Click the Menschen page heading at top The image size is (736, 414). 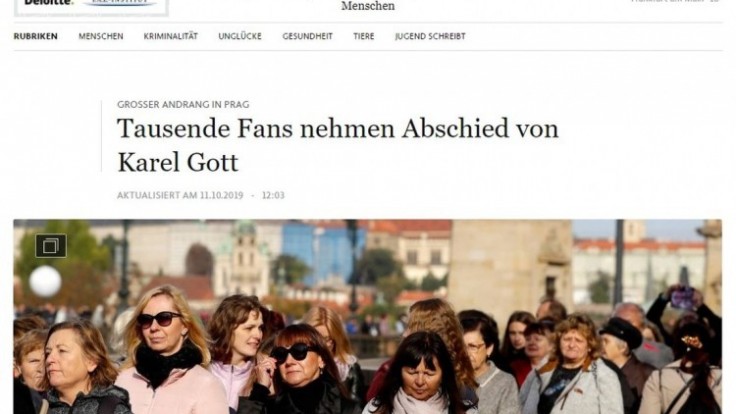click(368, 6)
